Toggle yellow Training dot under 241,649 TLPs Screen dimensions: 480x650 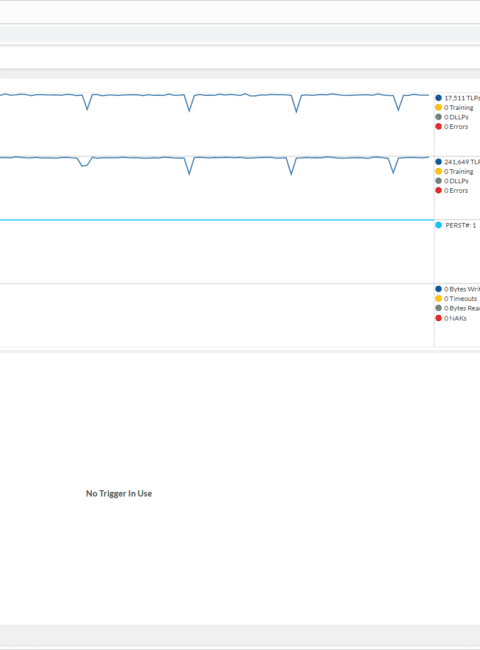click(439, 171)
